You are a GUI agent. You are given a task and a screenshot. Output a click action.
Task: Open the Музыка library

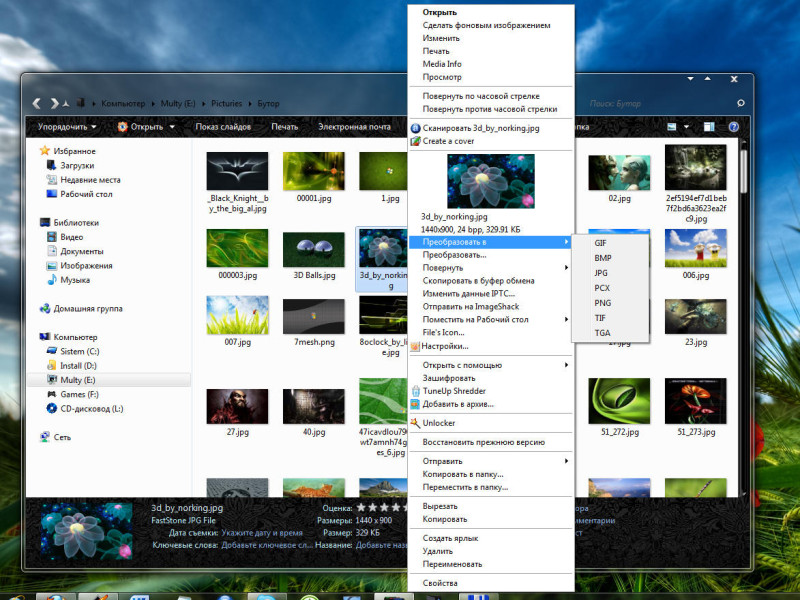(x=75, y=280)
